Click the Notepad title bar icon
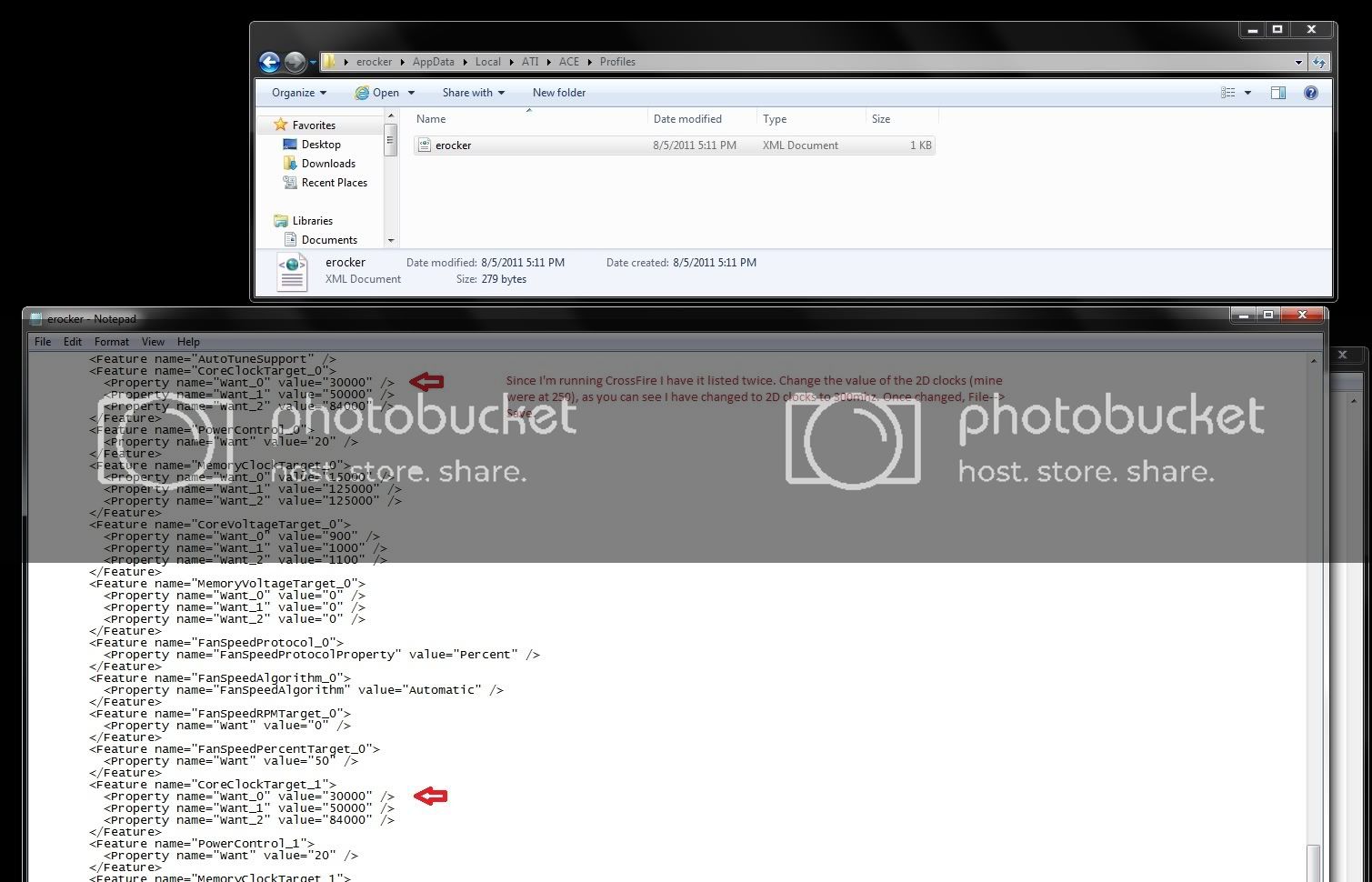Screen dimensions: 1372x882 (x=36, y=319)
